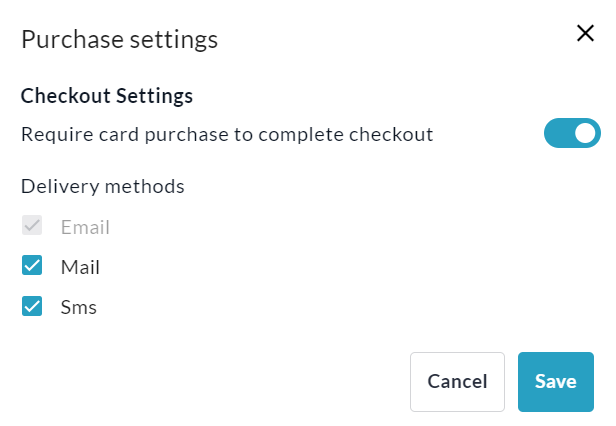Click the Sms label text
The height and width of the screenshot is (426, 616).
coord(79,307)
